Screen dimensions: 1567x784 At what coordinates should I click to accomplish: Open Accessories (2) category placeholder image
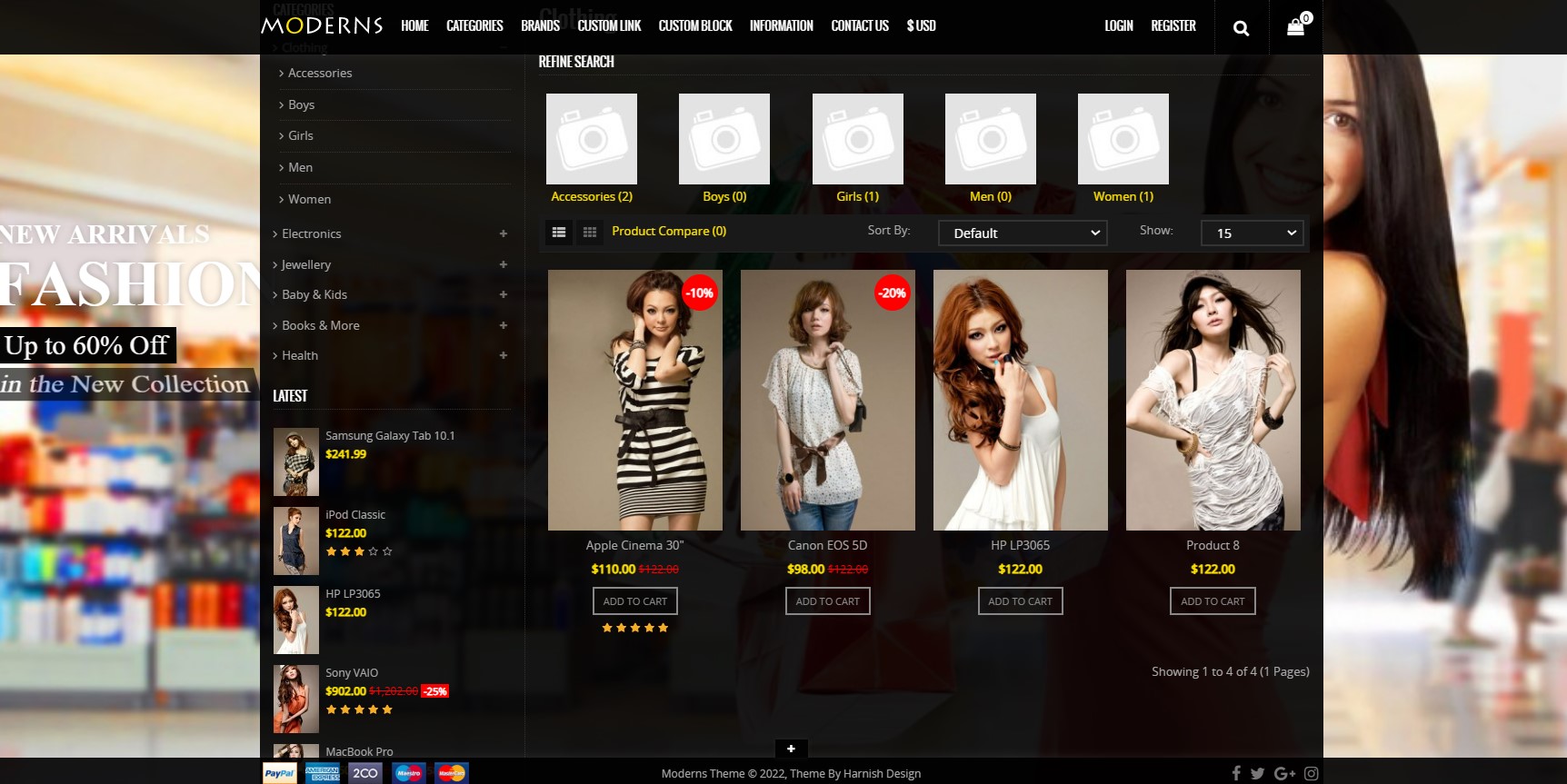click(x=592, y=139)
